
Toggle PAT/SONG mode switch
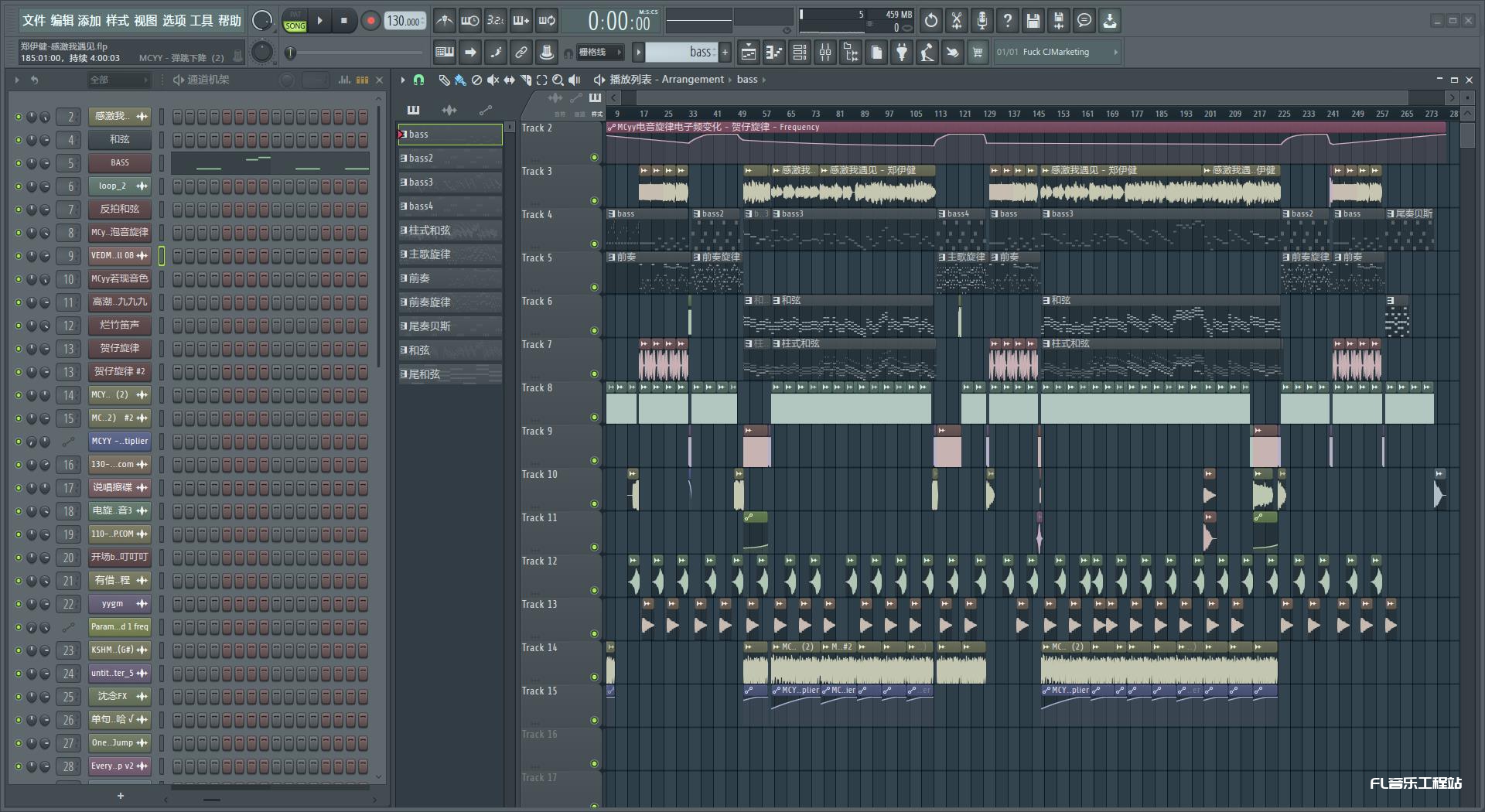[295, 21]
